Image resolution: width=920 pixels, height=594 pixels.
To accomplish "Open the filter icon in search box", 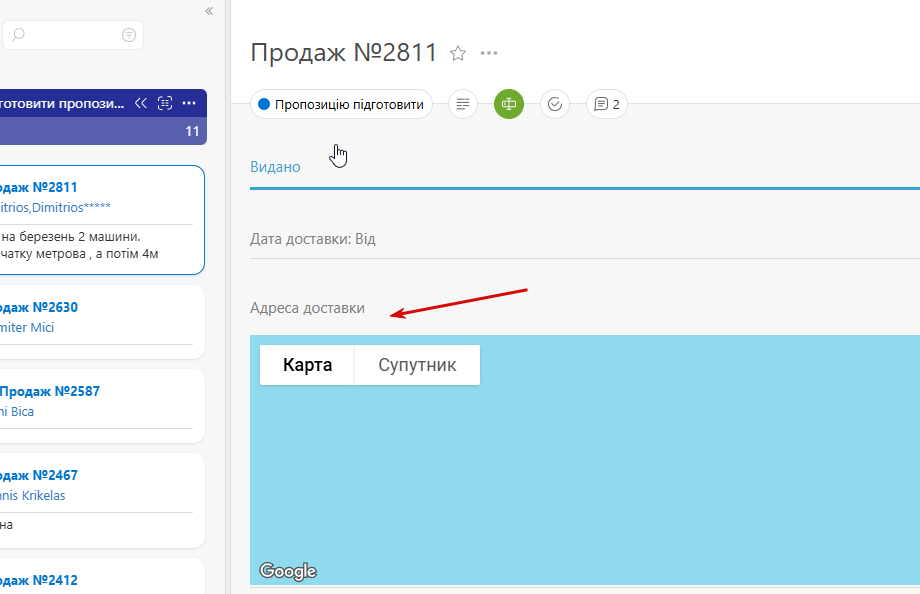I will pyautogui.click(x=128, y=35).
